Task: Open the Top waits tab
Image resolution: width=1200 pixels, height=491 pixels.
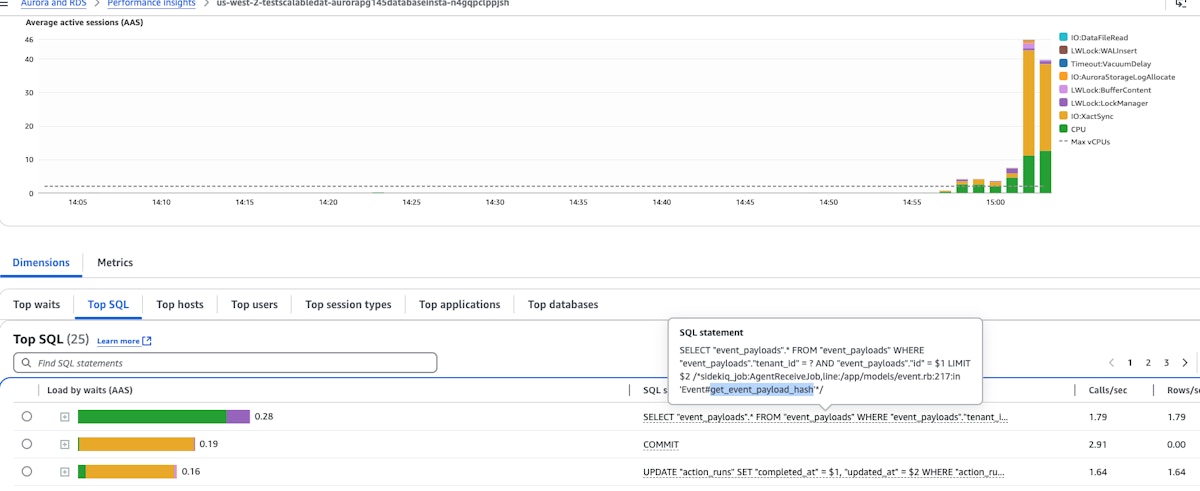Action: pyautogui.click(x=37, y=305)
